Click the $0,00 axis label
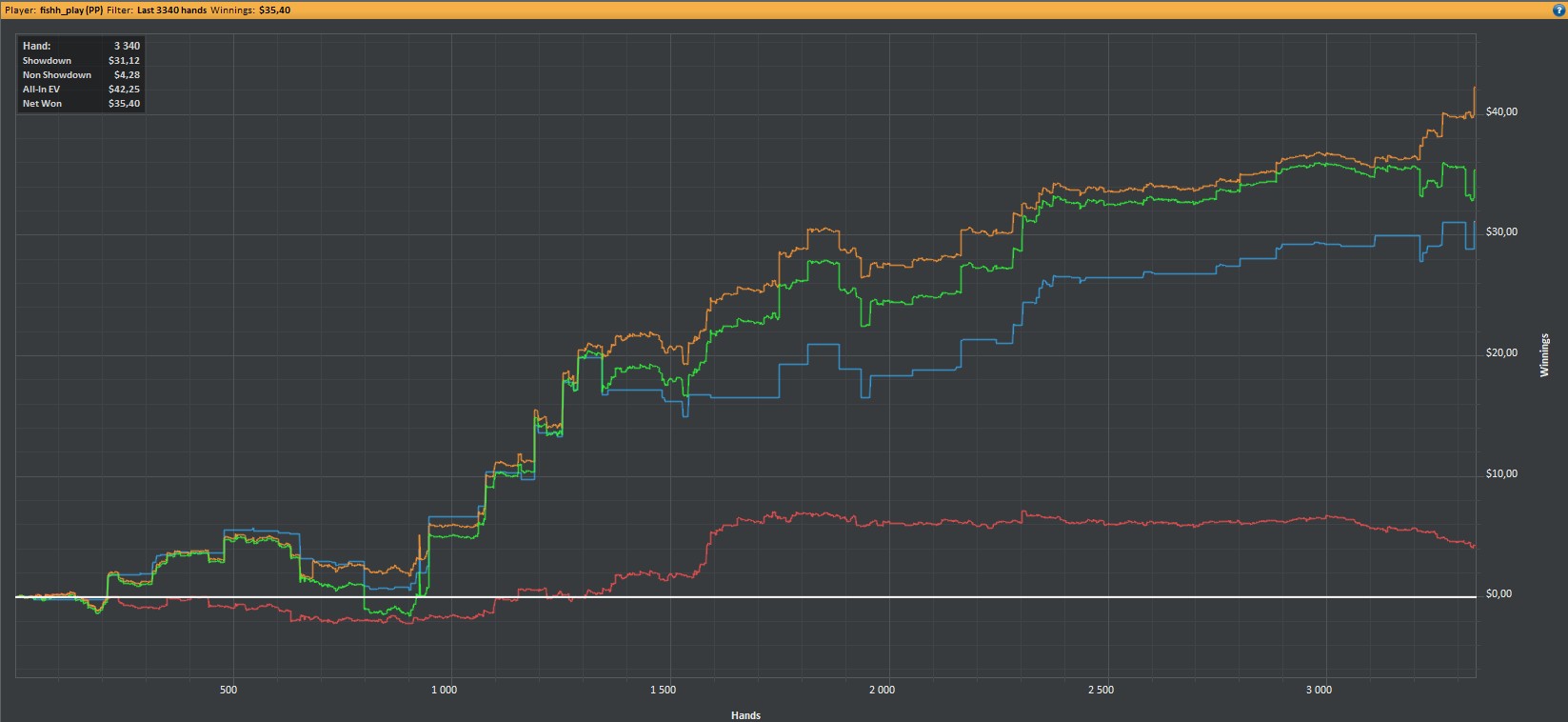1568x722 pixels. pos(1499,593)
